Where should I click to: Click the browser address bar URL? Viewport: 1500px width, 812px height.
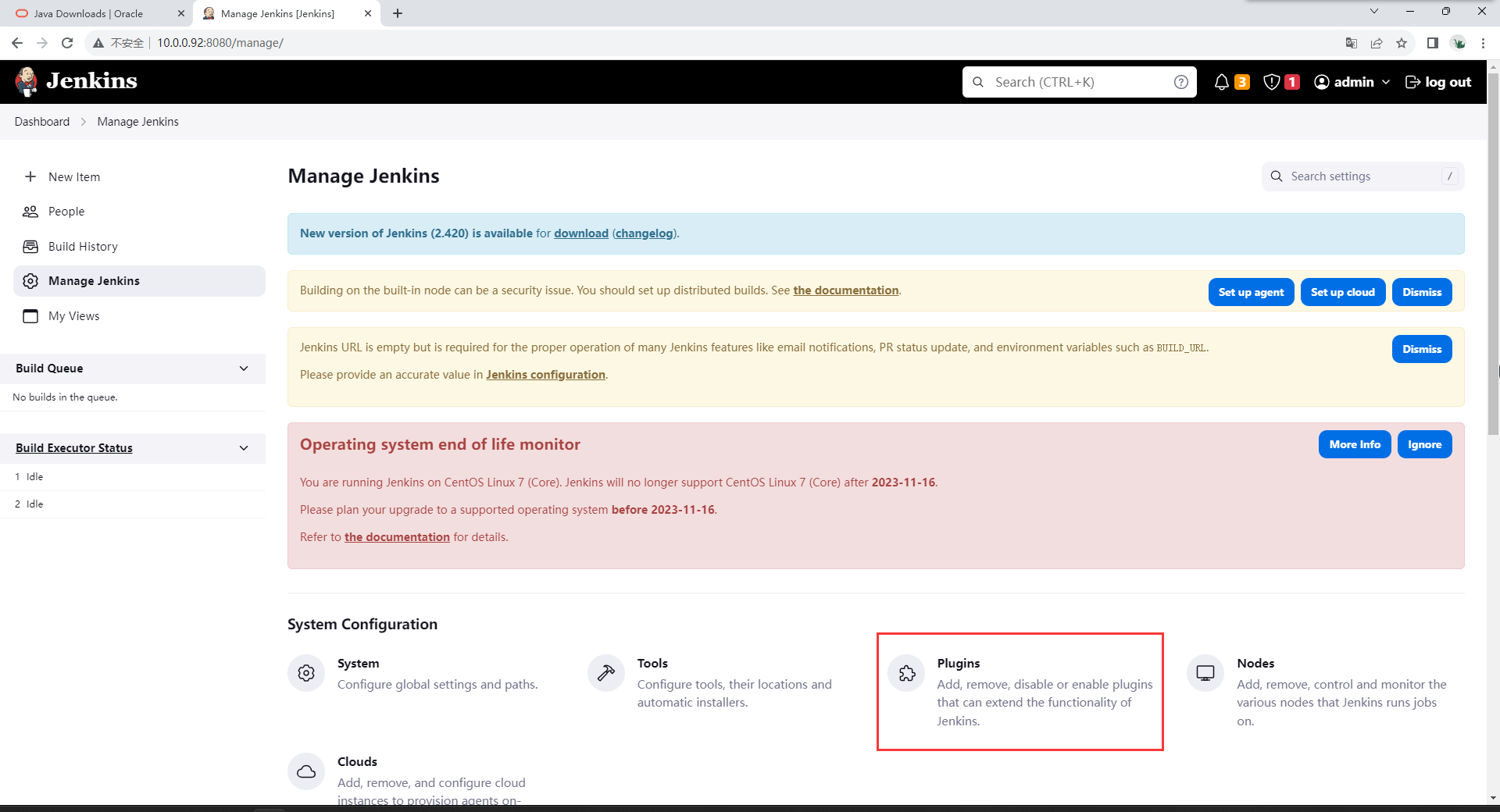pyautogui.click(x=220, y=43)
